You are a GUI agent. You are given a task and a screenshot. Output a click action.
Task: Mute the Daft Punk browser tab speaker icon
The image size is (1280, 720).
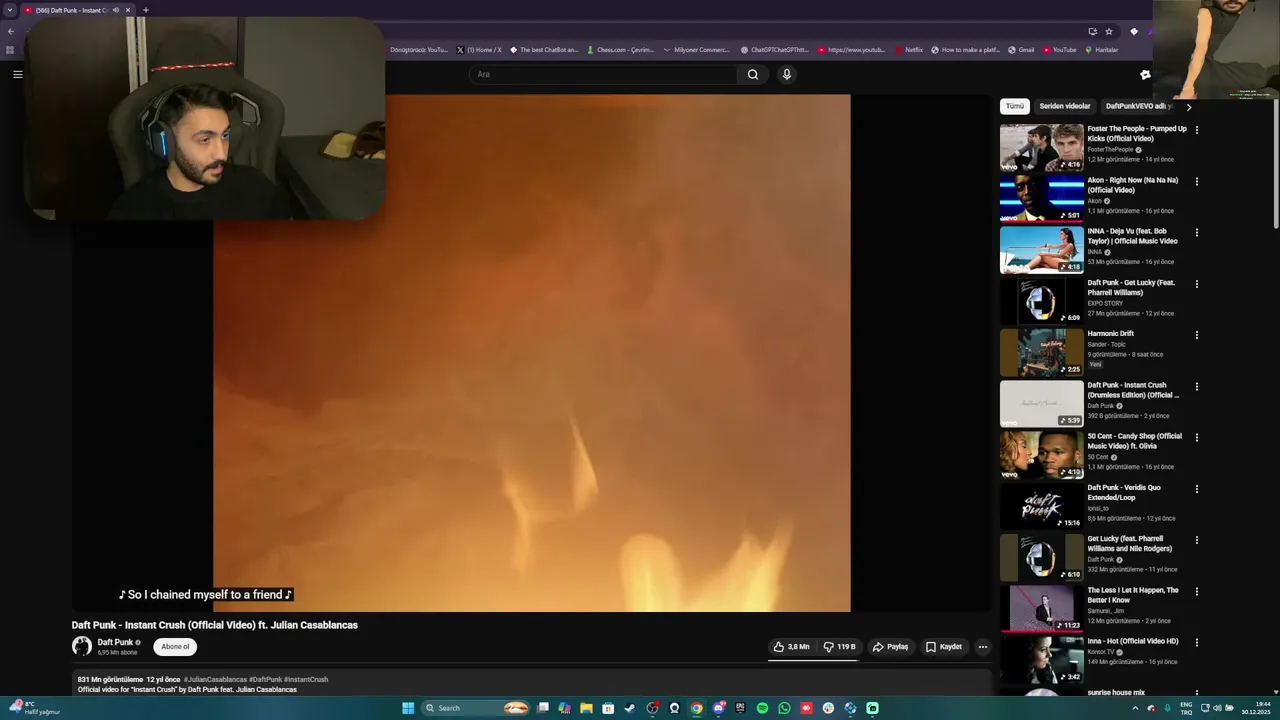pos(116,10)
